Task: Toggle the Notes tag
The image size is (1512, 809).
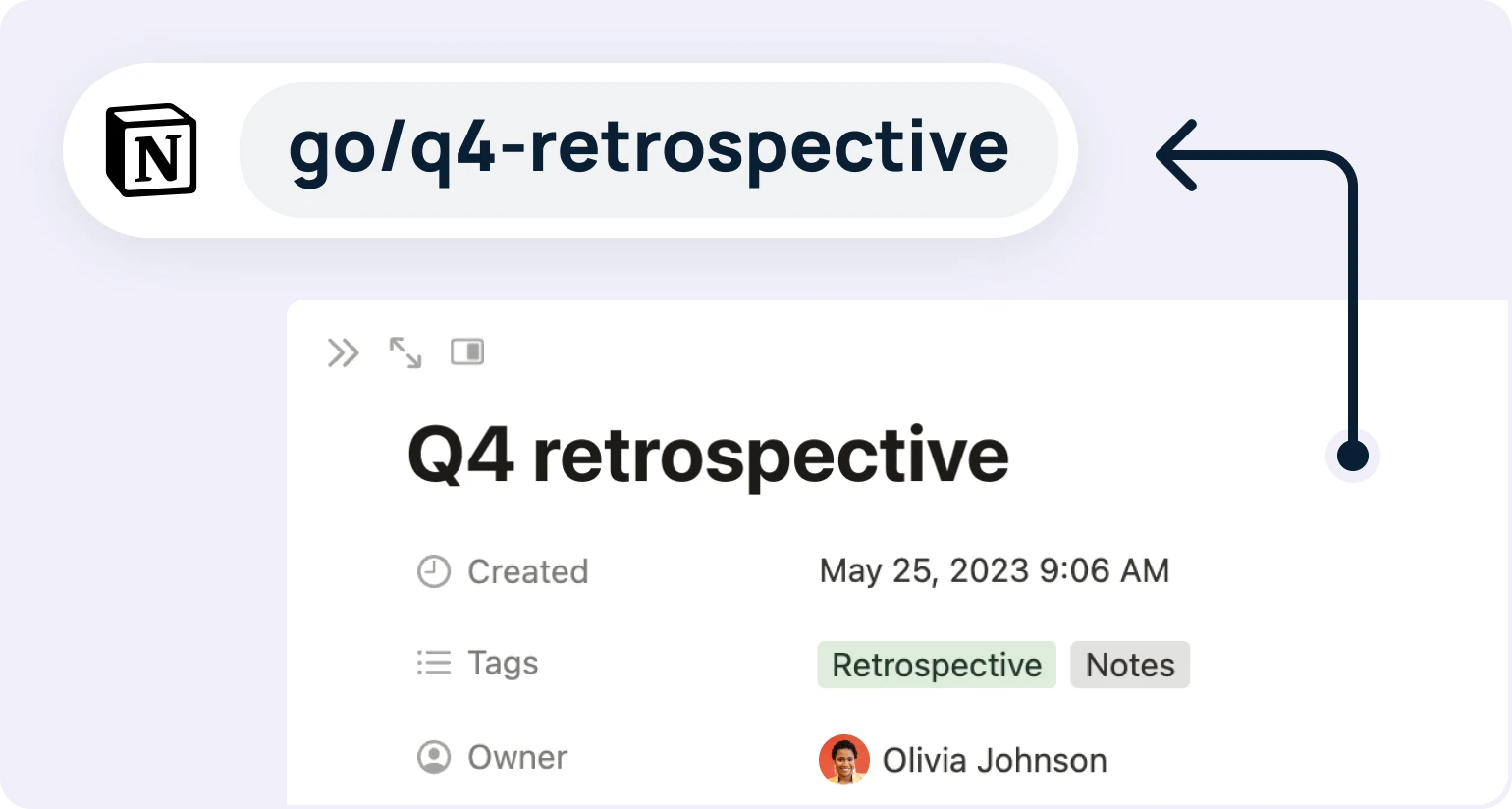Action: (1129, 665)
